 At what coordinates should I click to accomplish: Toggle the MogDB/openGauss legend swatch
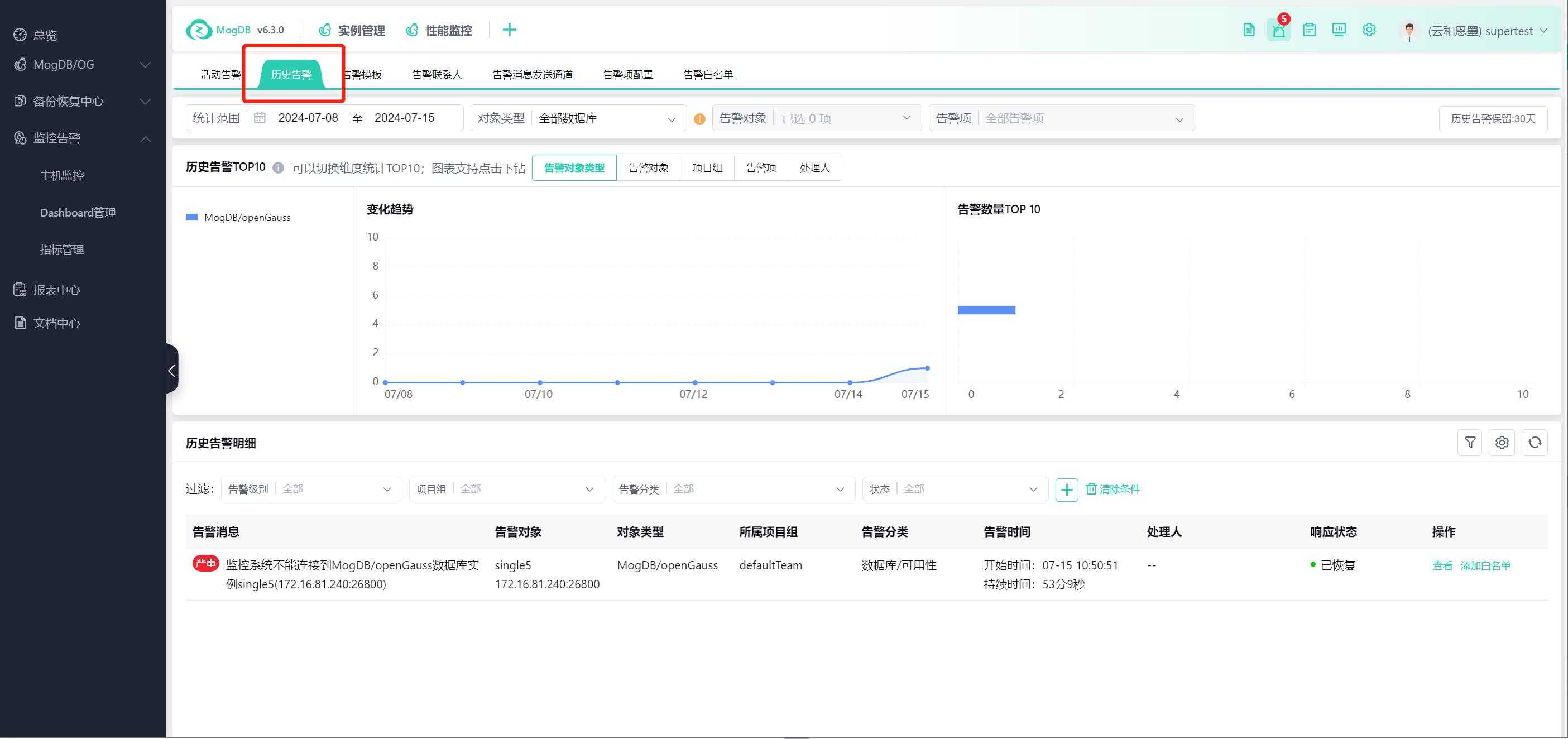click(191, 217)
